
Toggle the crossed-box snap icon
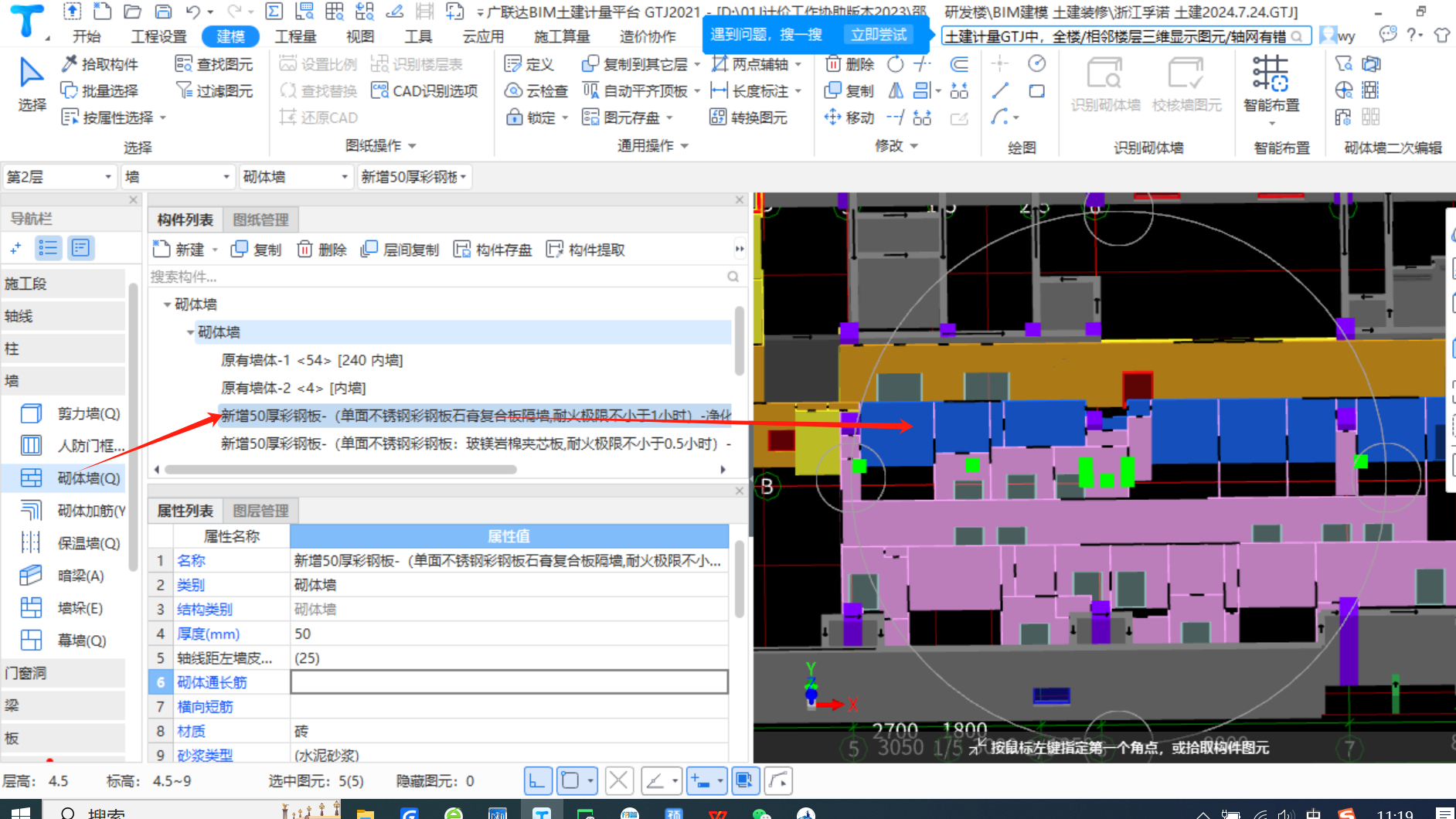click(x=618, y=781)
